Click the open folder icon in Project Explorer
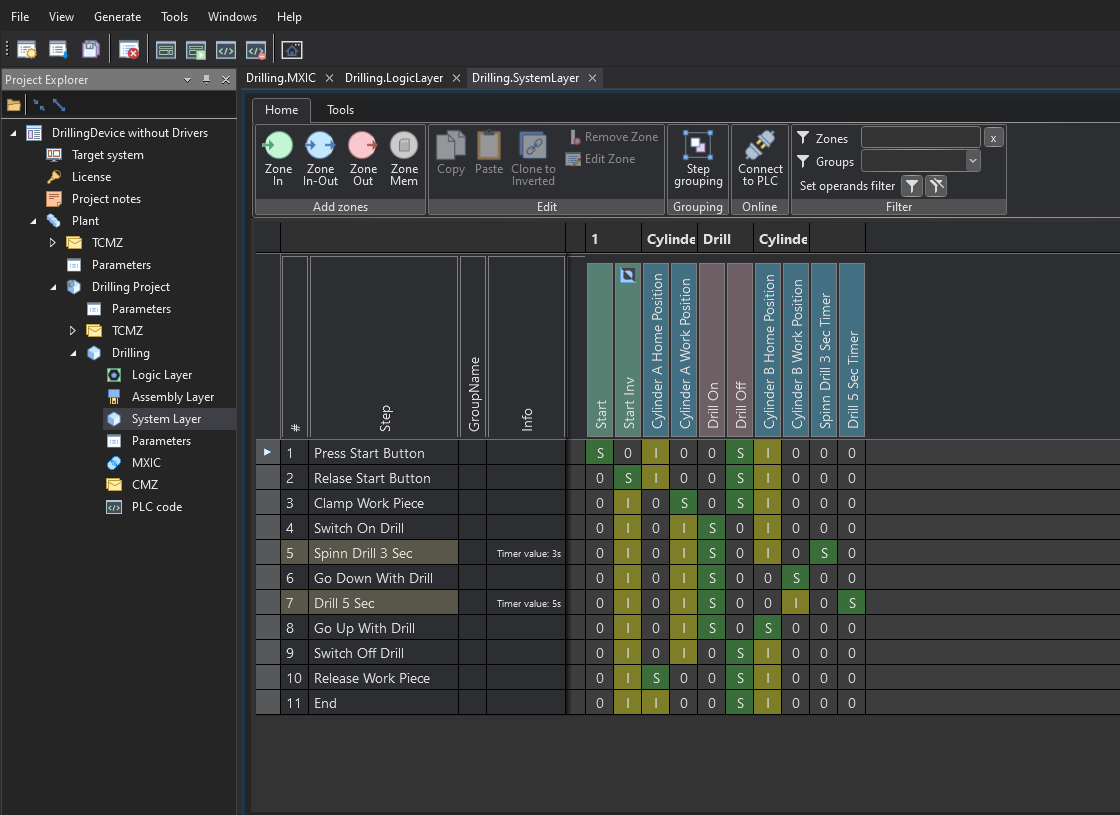Viewport: 1120px width, 815px height. tap(14, 106)
